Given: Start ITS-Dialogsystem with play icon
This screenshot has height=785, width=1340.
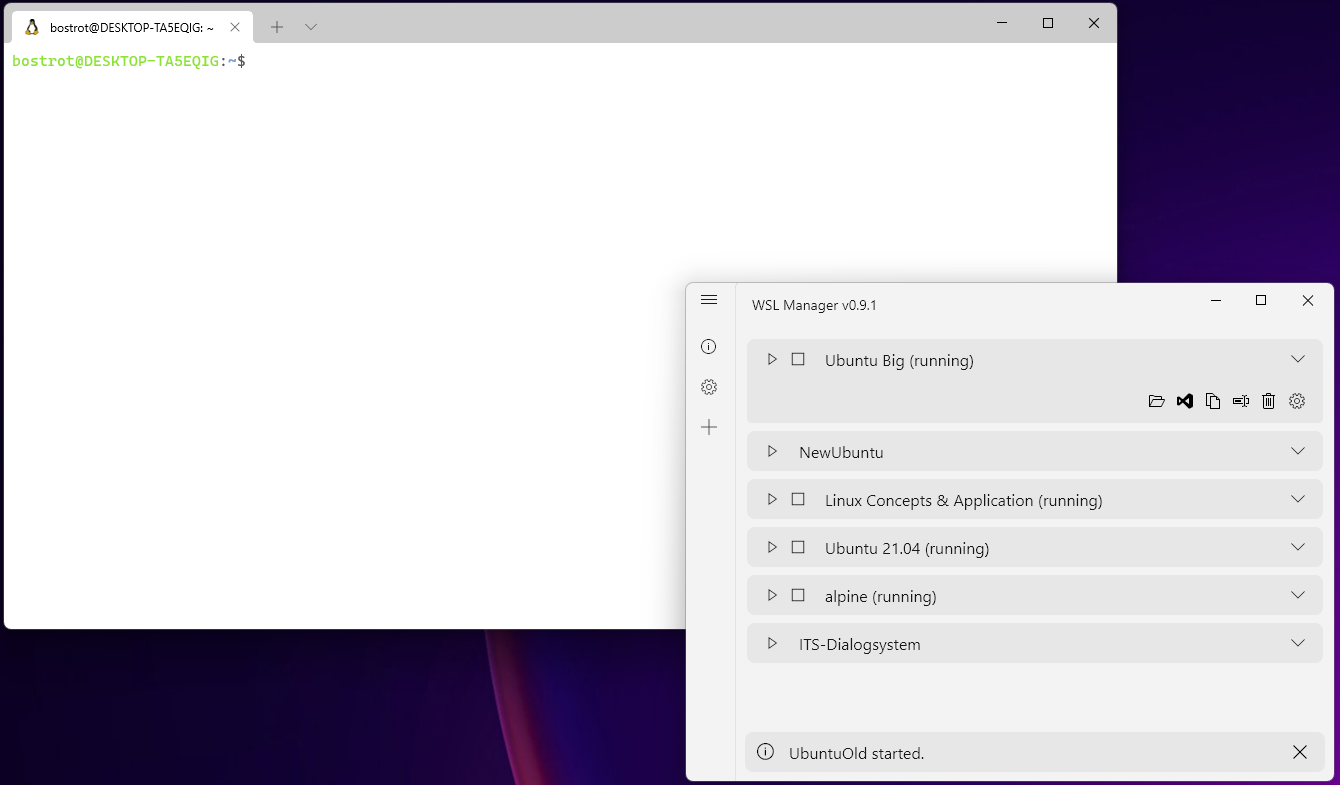Looking at the screenshot, I should pyautogui.click(x=772, y=643).
